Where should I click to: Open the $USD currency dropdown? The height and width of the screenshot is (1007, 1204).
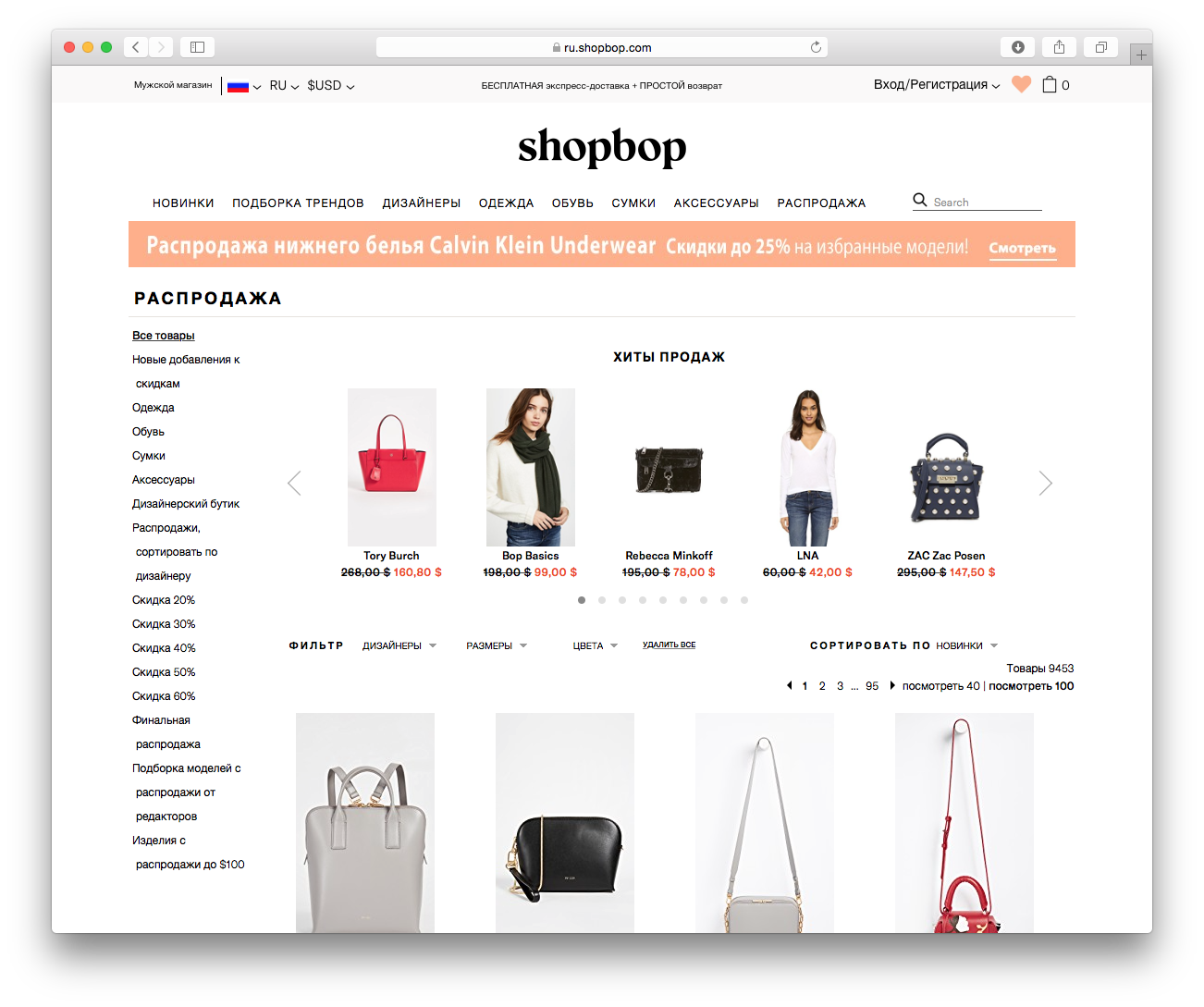pyautogui.click(x=331, y=85)
